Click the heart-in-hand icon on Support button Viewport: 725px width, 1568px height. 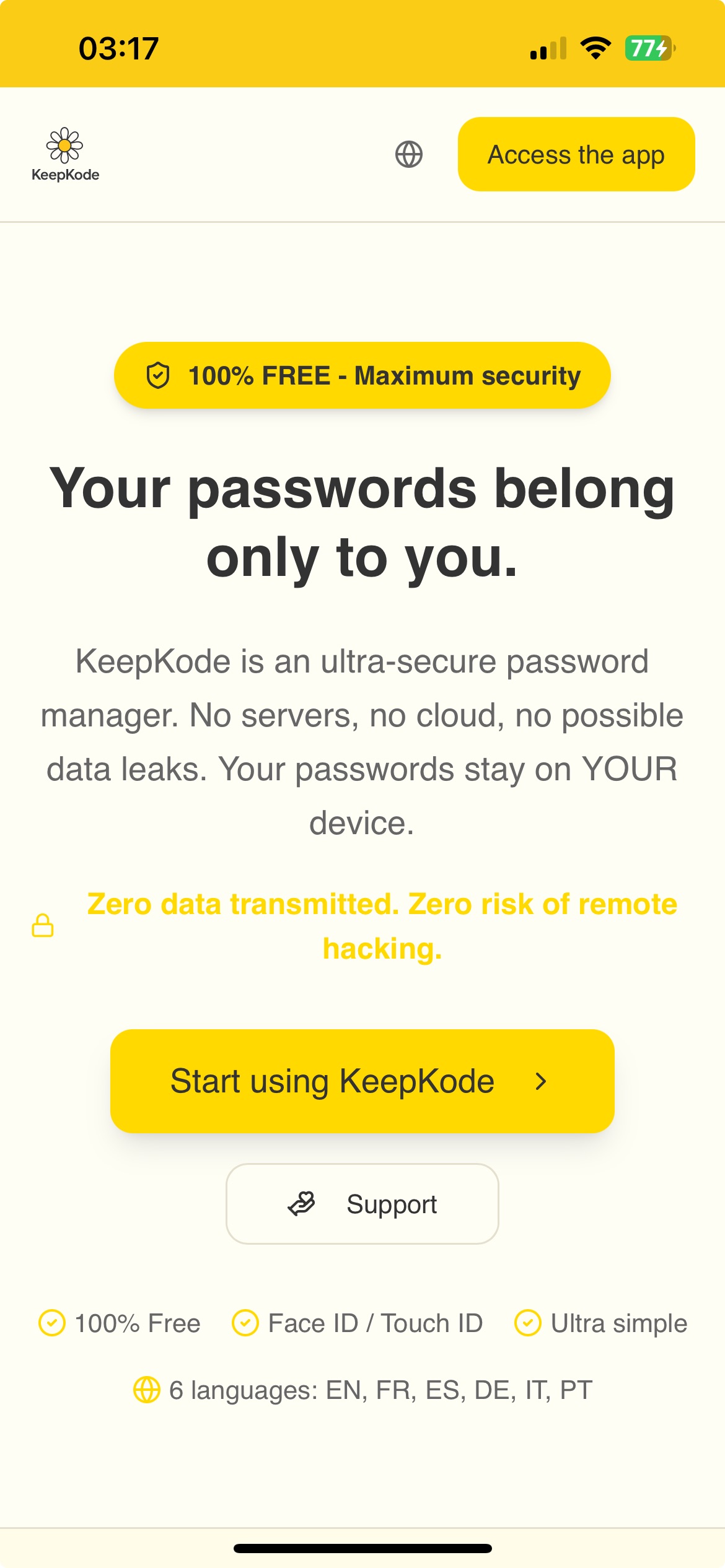(x=301, y=1203)
